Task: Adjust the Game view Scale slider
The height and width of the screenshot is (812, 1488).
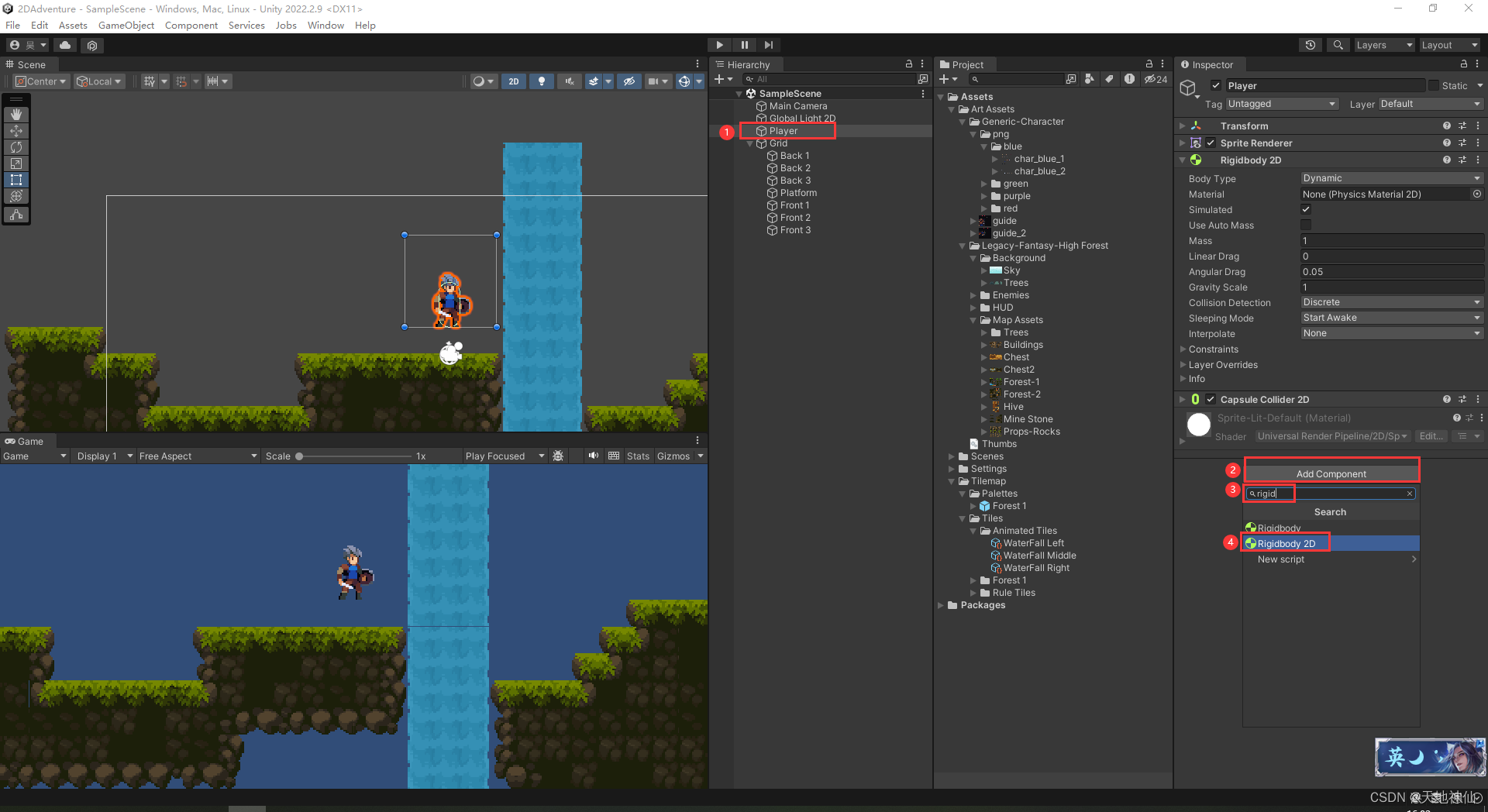Action: point(353,456)
